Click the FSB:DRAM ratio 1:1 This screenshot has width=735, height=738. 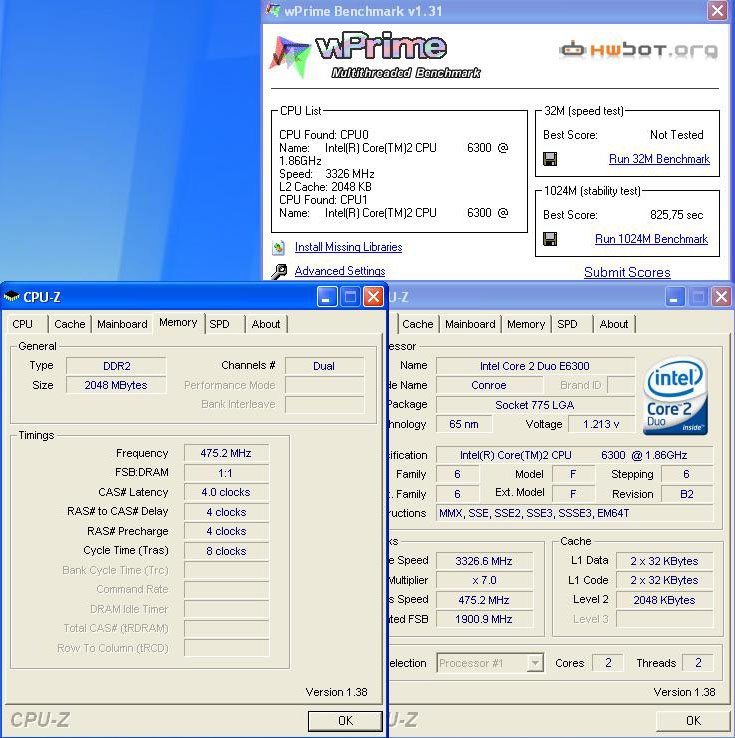[x=226, y=473]
